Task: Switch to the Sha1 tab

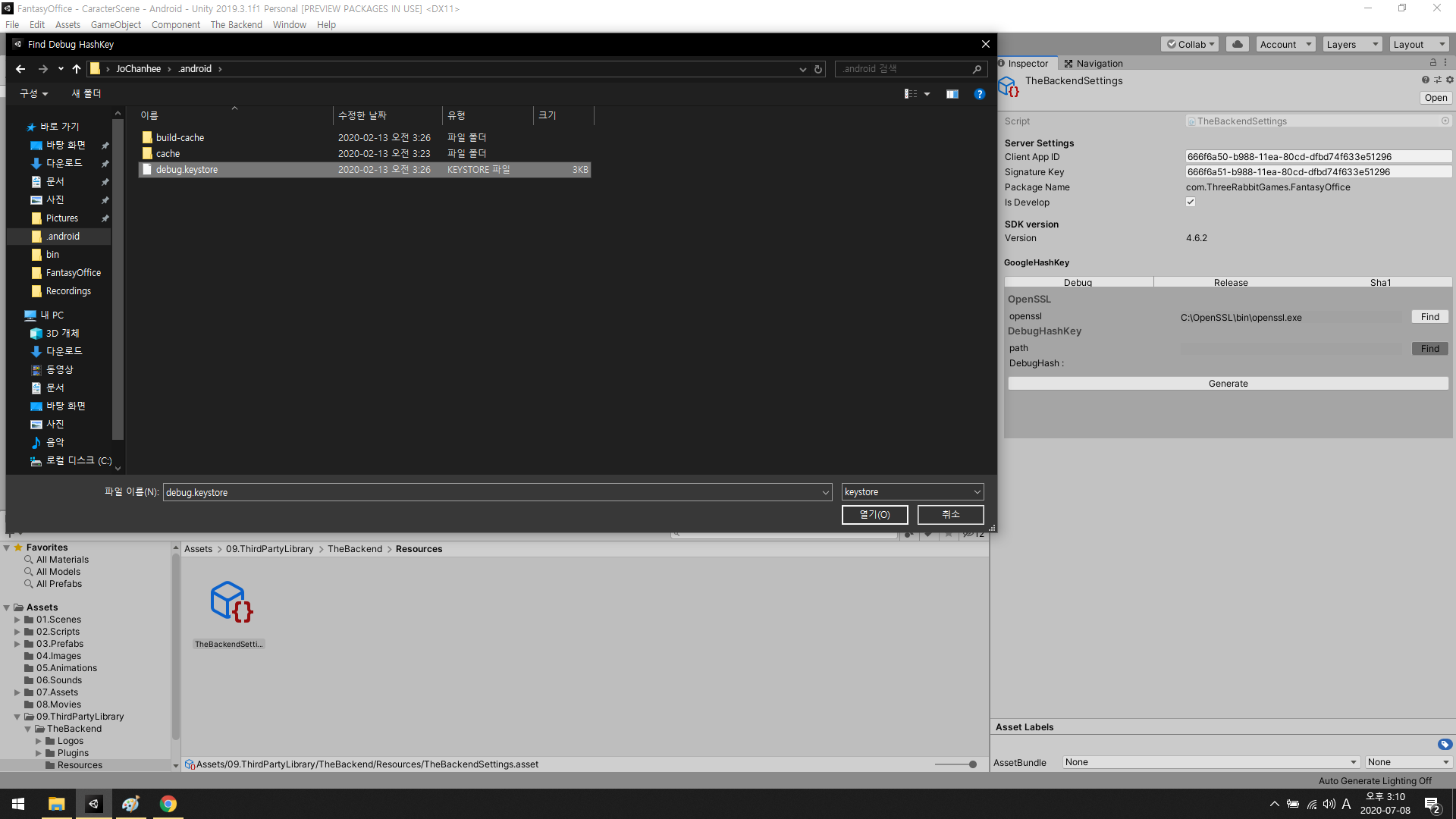Action: click(x=1380, y=282)
